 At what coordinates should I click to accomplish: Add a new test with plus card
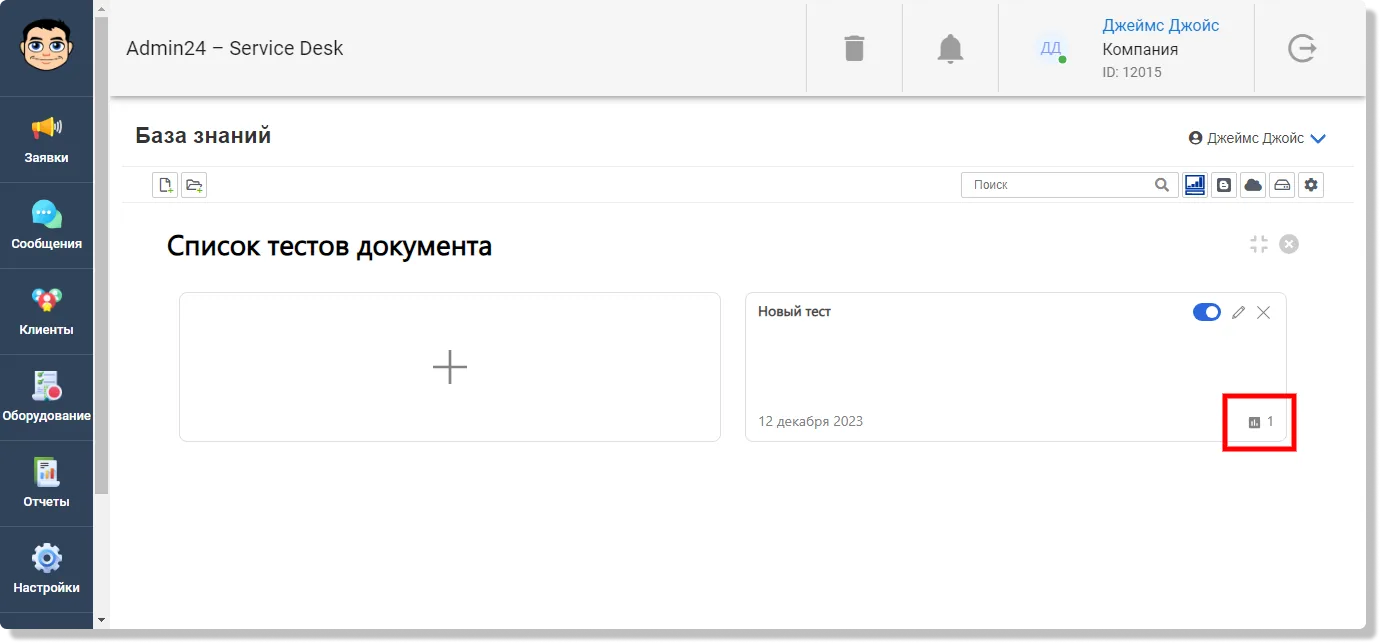(450, 367)
